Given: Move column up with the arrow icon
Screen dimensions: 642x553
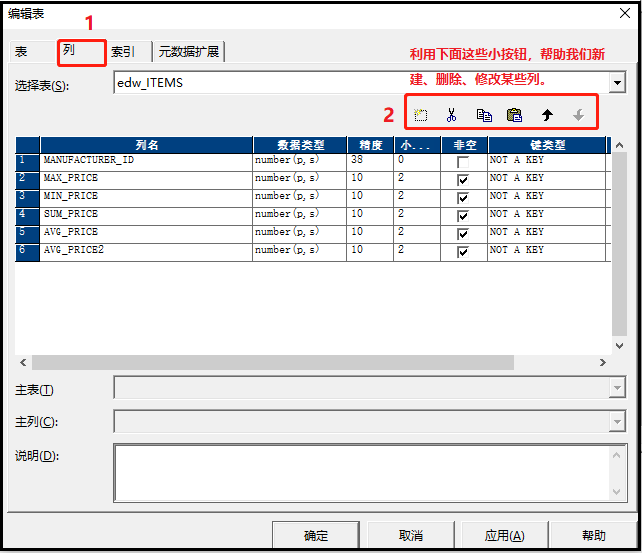Looking at the screenshot, I should 547,115.
